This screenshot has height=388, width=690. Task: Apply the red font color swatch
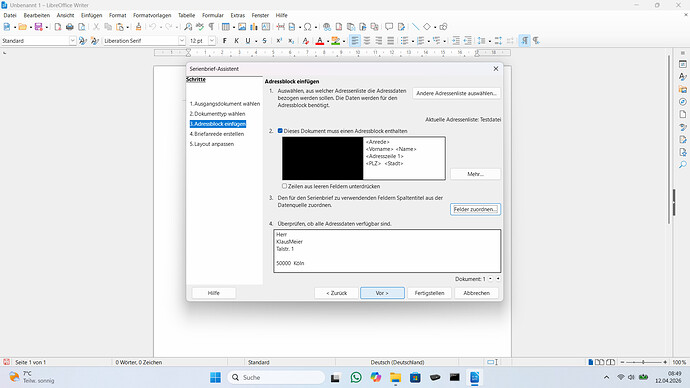(320, 40)
